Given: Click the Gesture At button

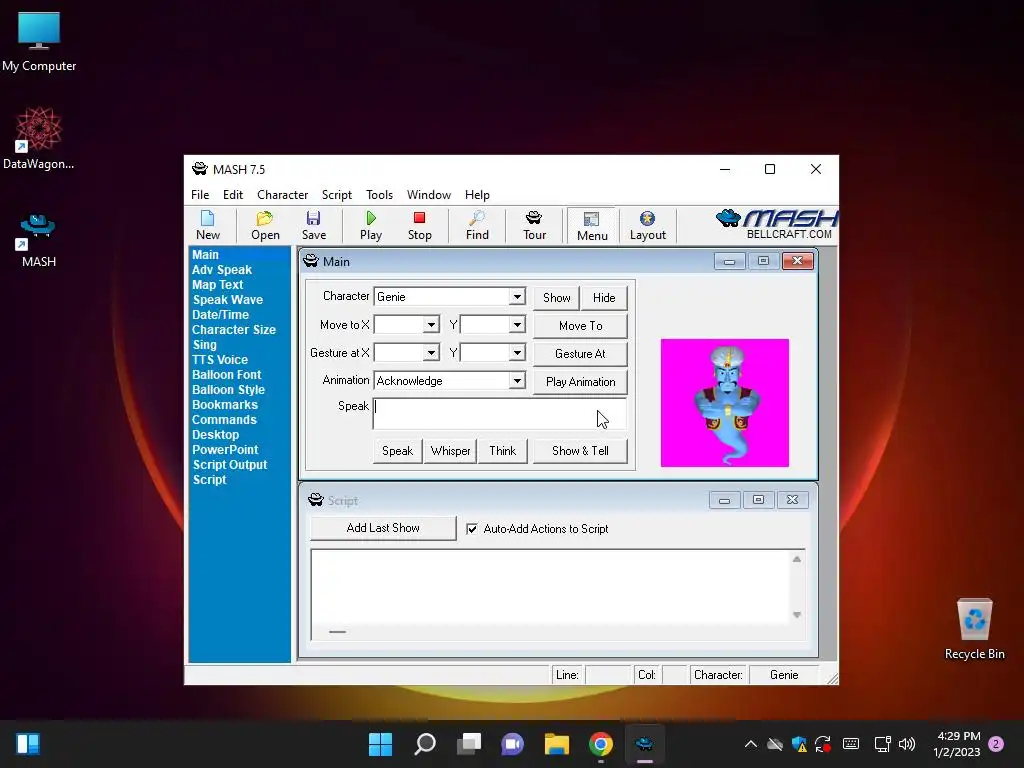Looking at the screenshot, I should [x=581, y=354].
